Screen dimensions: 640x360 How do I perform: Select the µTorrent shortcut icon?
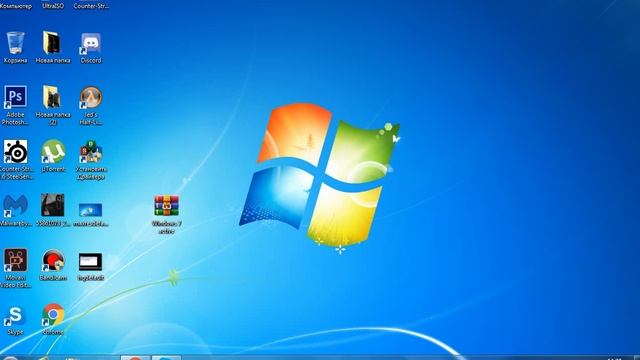[53, 151]
